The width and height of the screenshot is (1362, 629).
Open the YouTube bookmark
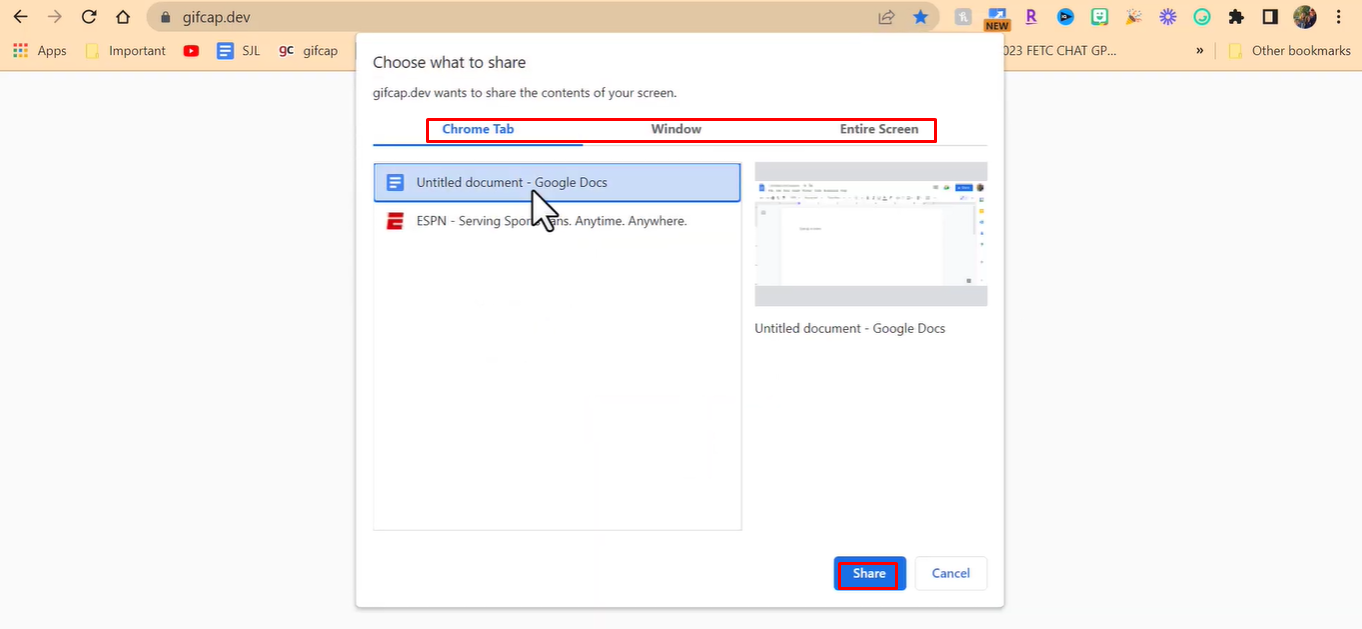[x=190, y=50]
